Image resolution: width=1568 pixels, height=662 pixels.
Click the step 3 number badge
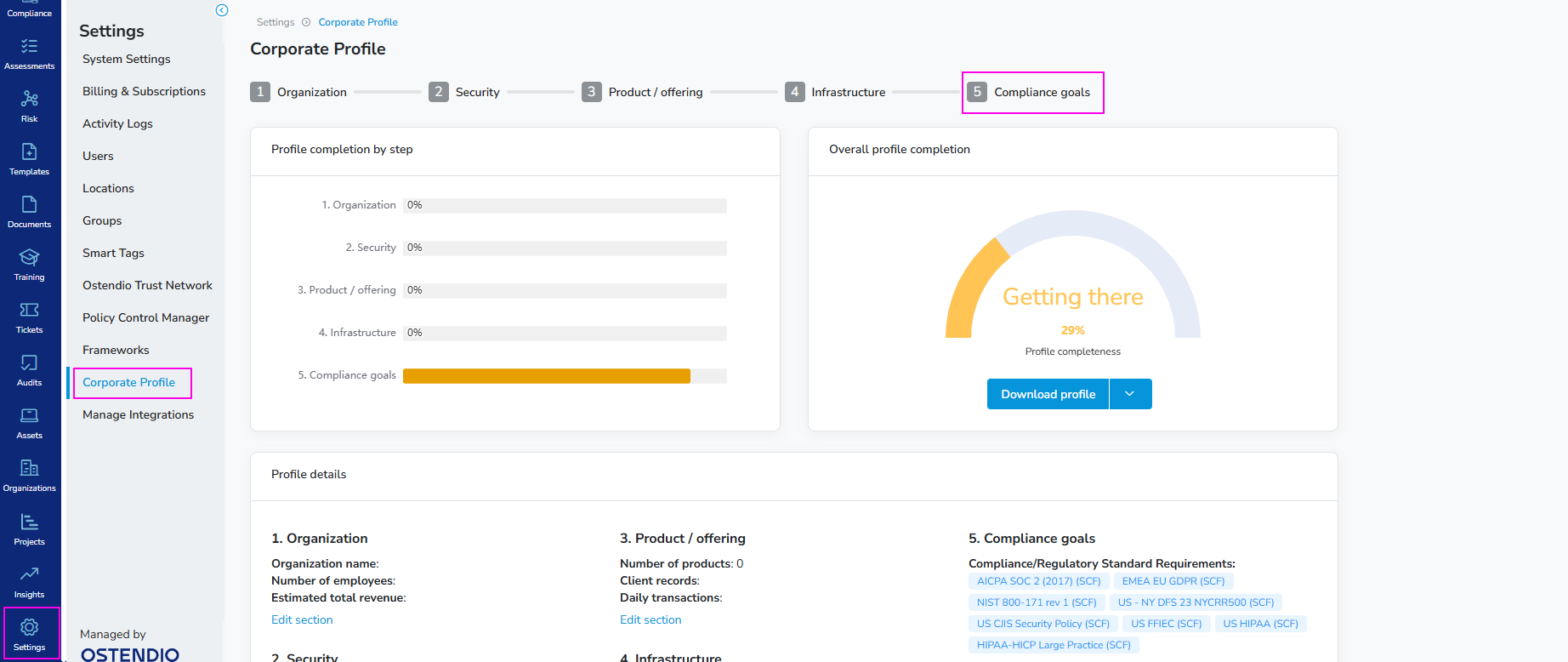coord(592,92)
